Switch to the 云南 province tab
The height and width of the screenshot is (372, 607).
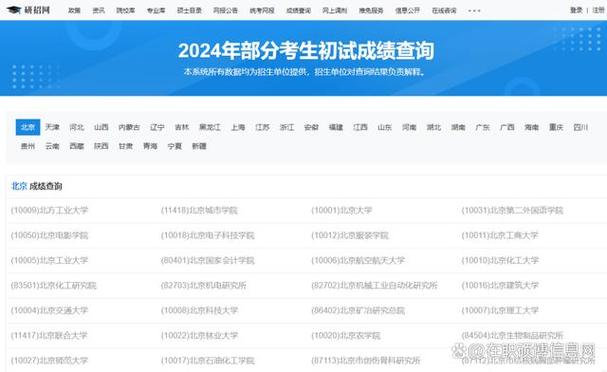(52, 146)
